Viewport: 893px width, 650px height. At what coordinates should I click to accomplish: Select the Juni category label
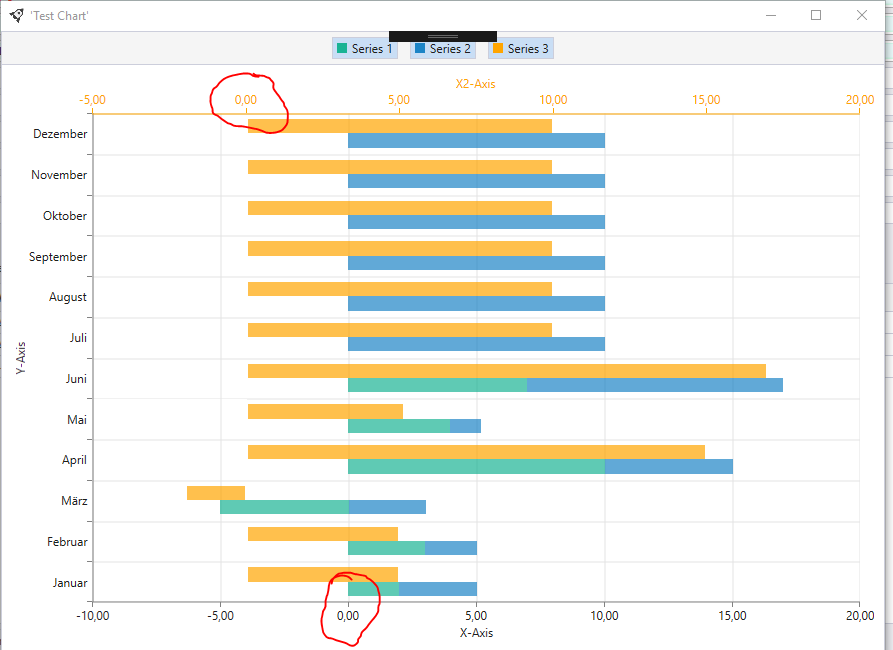coord(76,379)
